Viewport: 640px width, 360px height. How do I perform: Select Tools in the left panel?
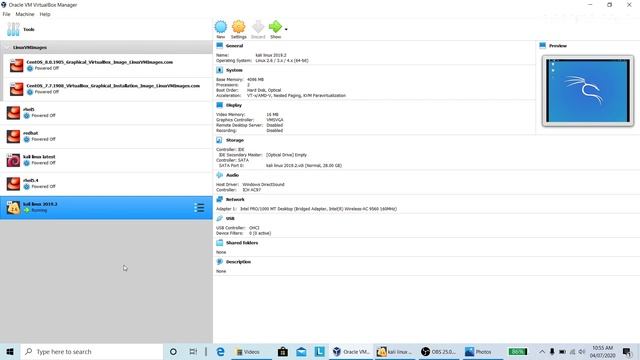point(106,29)
